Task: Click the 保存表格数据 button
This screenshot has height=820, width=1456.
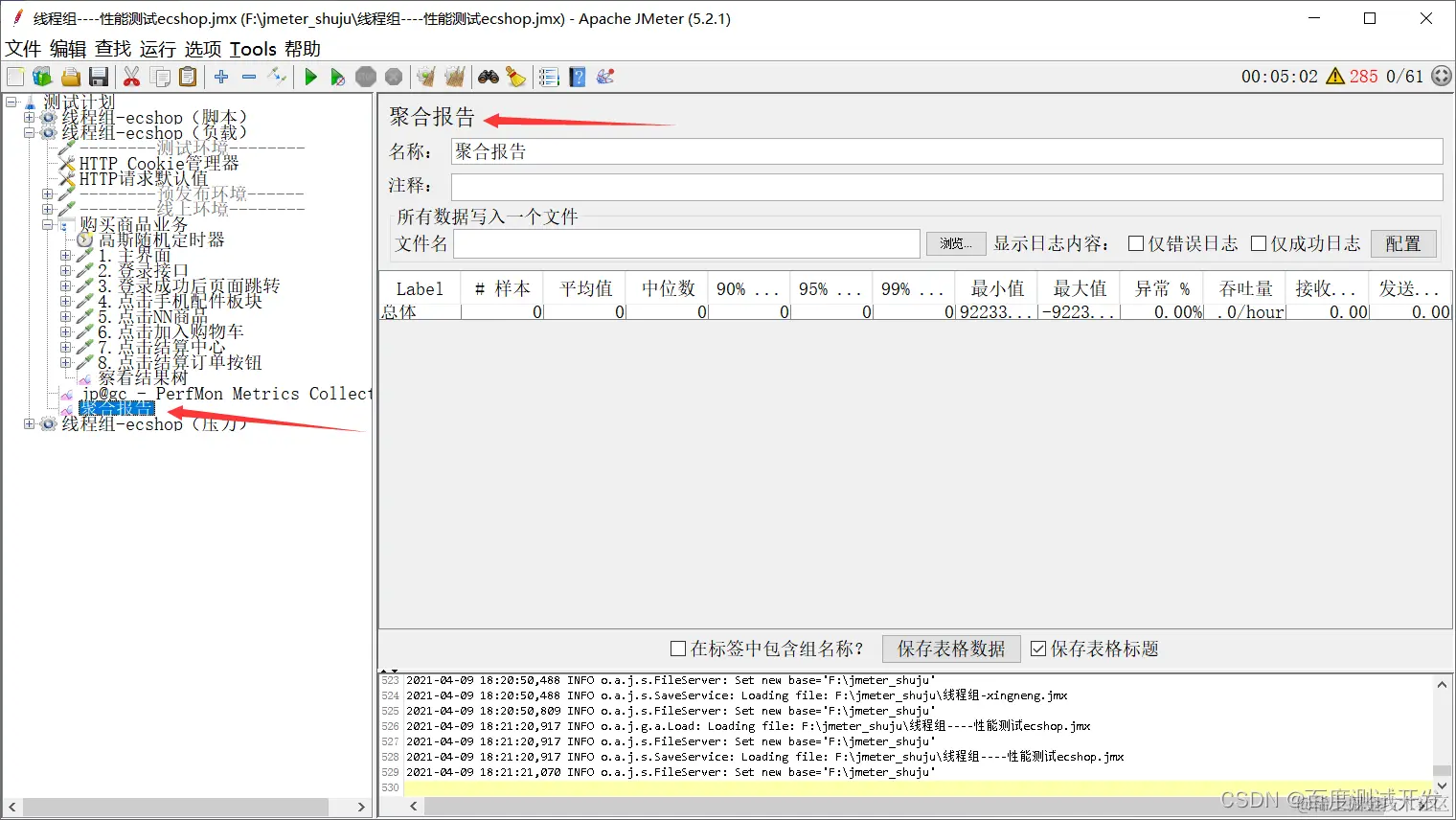Action: (x=951, y=649)
